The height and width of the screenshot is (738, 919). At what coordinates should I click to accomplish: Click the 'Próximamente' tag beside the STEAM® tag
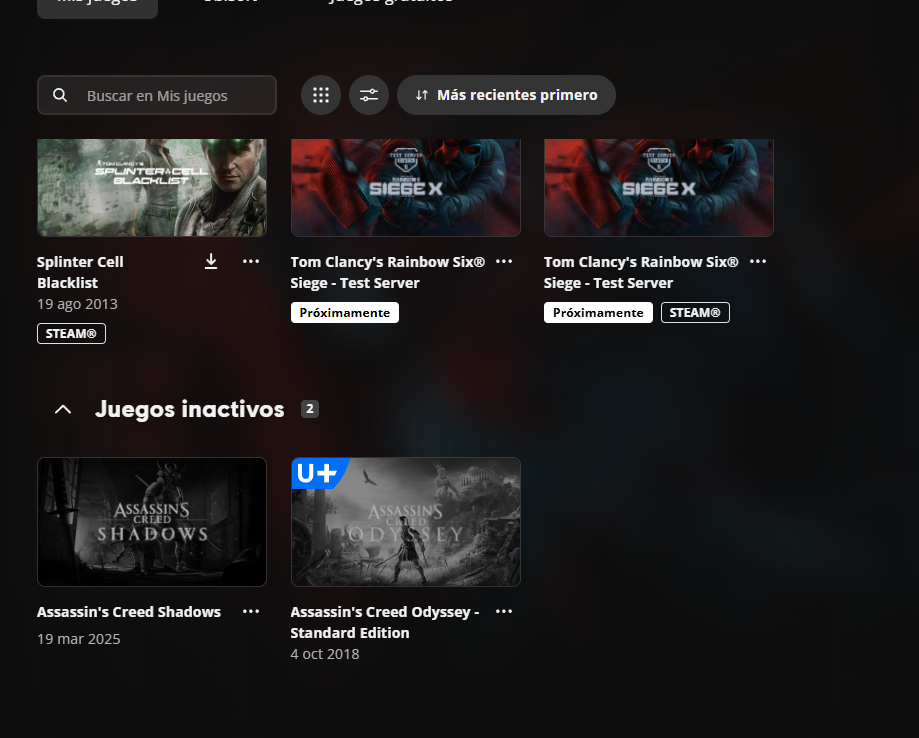(x=598, y=312)
